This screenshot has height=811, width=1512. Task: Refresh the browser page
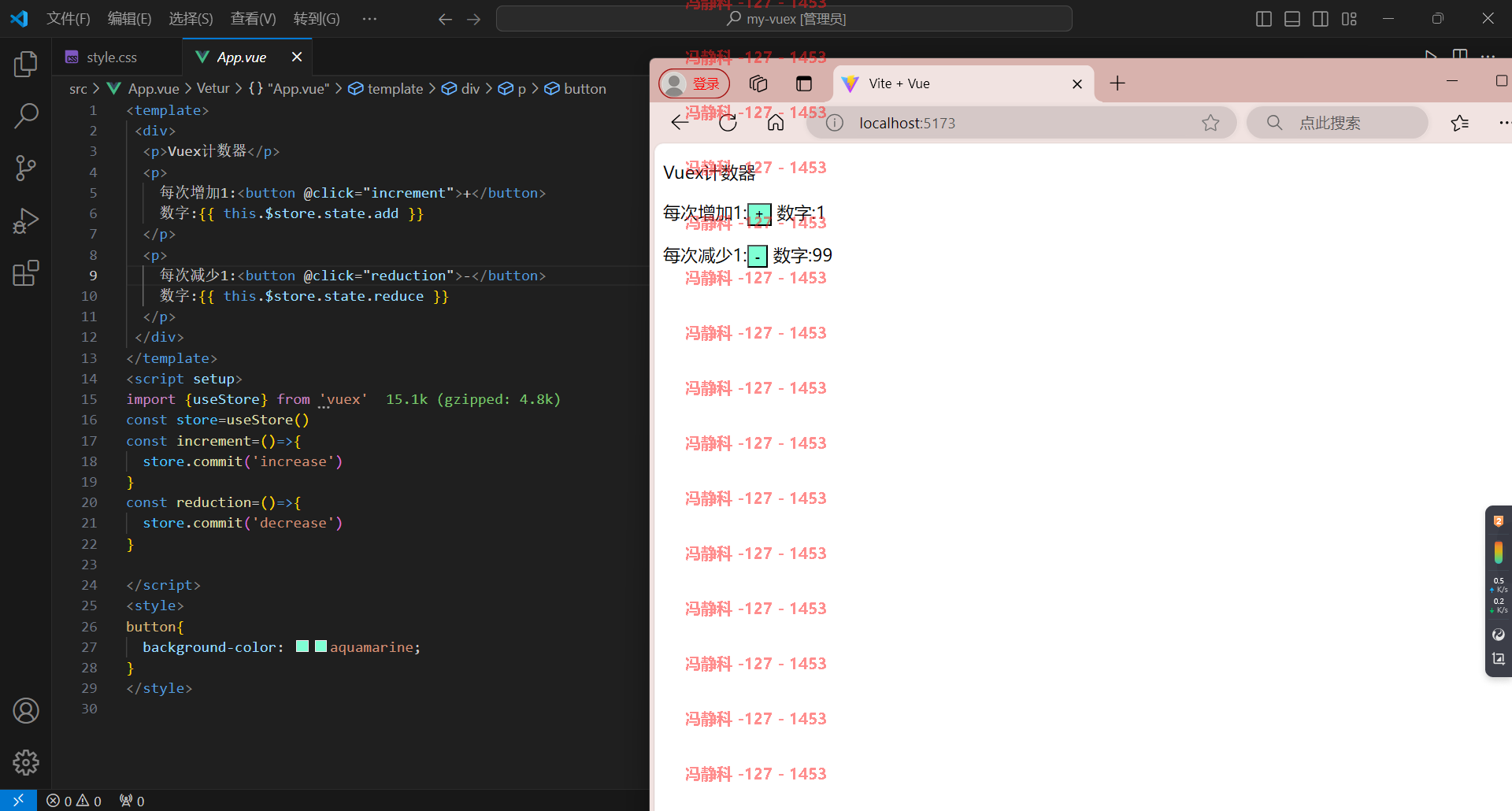728,122
